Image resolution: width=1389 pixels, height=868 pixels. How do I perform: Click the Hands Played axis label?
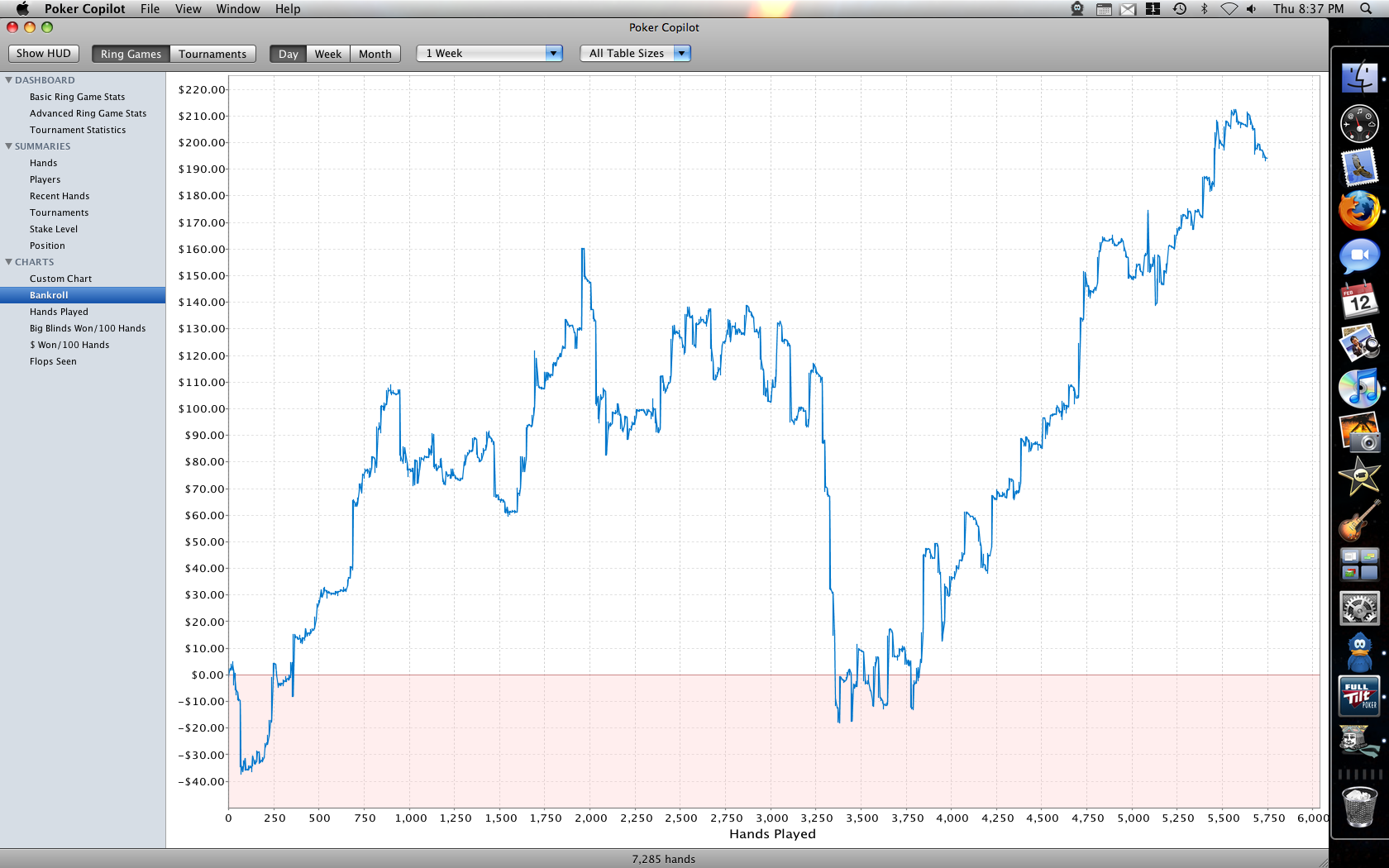772,834
